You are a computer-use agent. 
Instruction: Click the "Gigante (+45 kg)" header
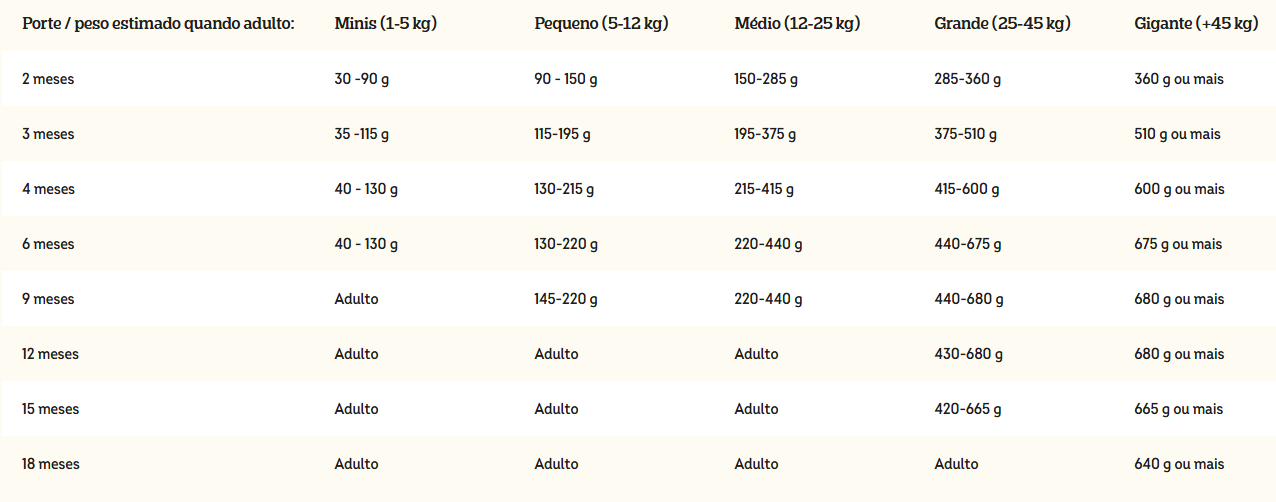click(x=1196, y=23)
